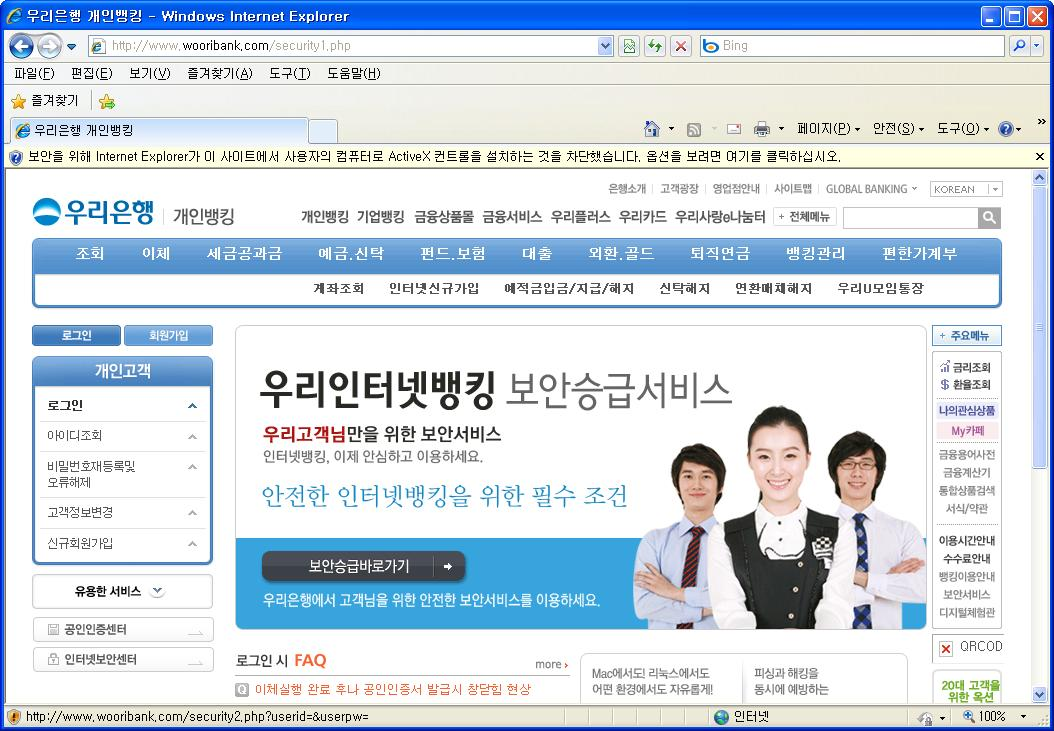Image resolution: width=1054 pixels, height=731 pixels.
Task: Click the add to favorites bar icon
Action: tap(106, 102)
